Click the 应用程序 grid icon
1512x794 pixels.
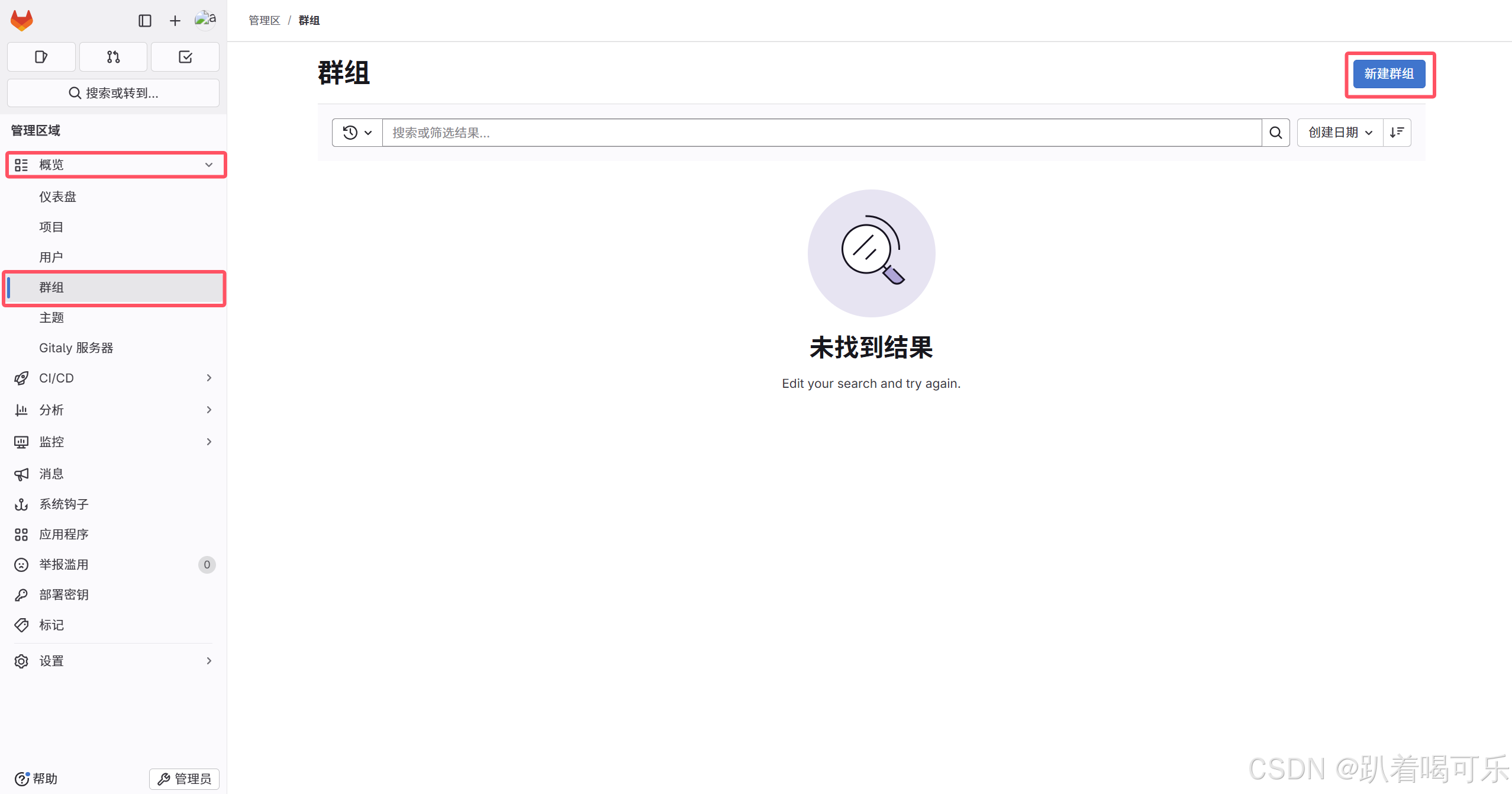click(21, 535)
